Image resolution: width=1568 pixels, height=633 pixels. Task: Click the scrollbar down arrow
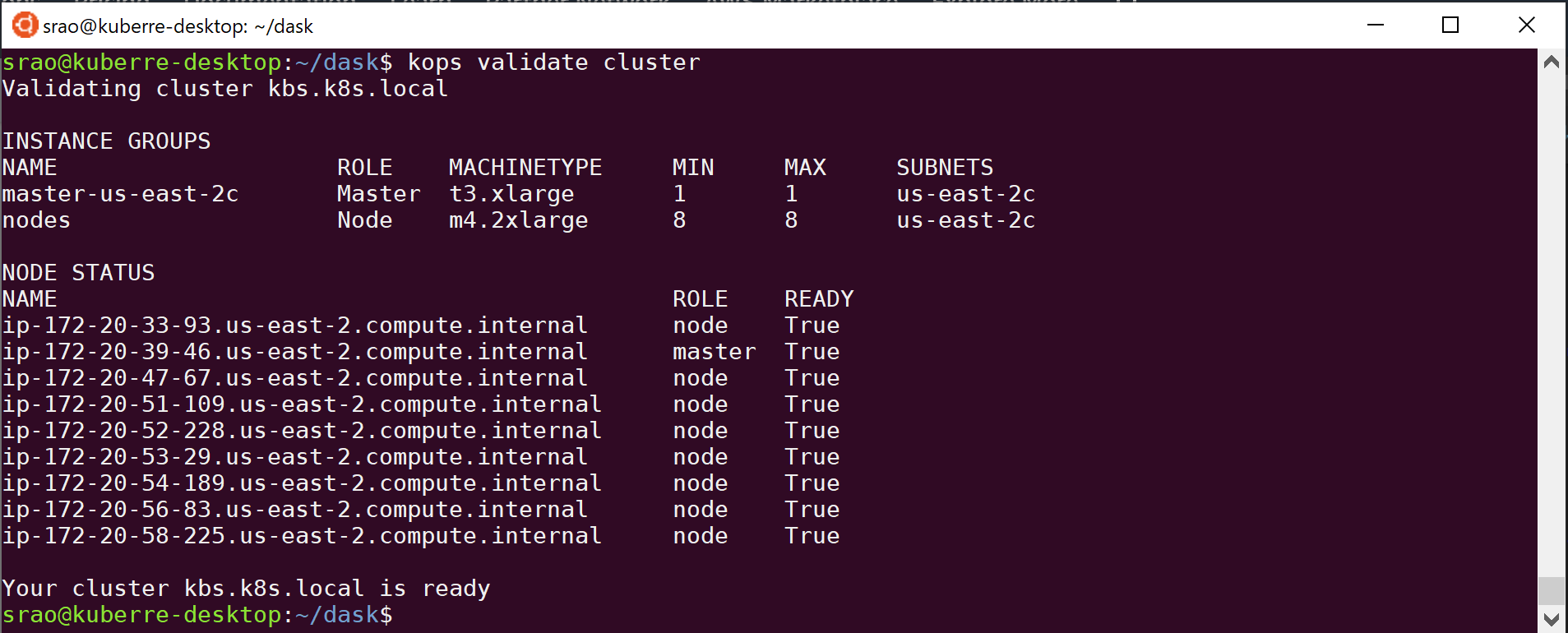(x=1552, y=619)
